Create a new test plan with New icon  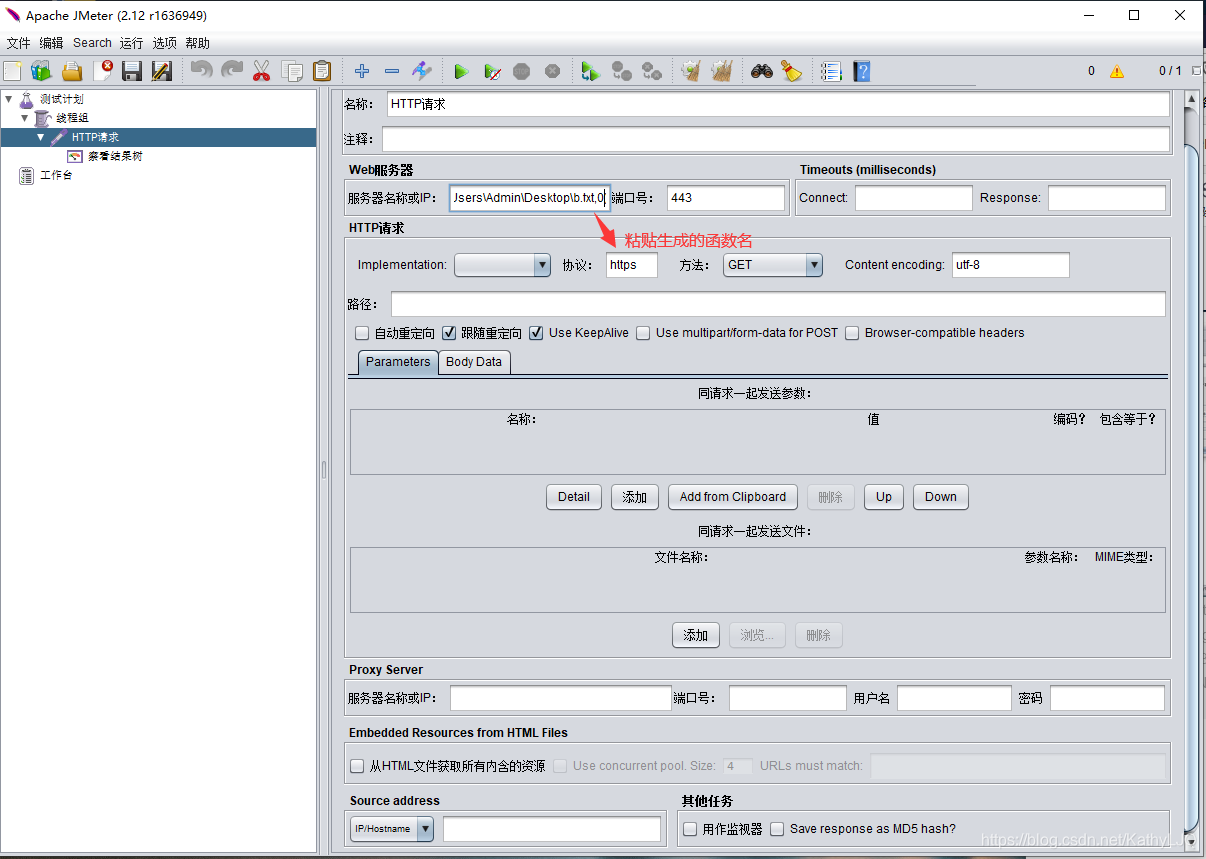tap(12, 71)
